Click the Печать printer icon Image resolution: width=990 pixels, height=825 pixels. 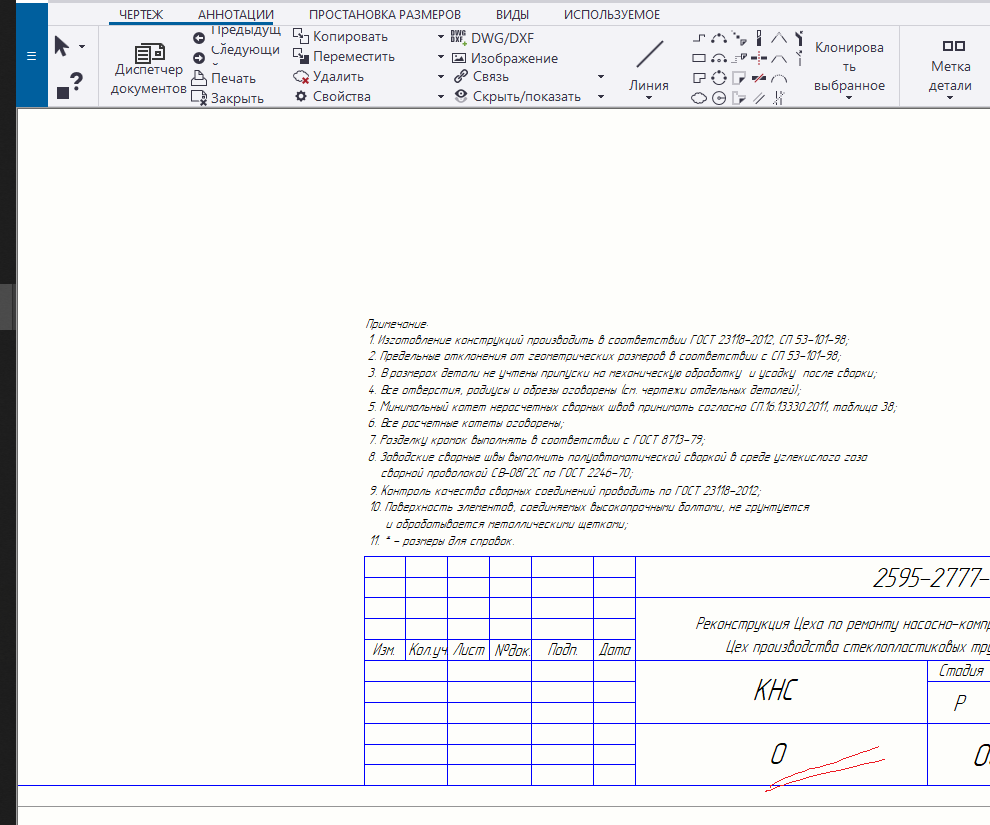199,78
